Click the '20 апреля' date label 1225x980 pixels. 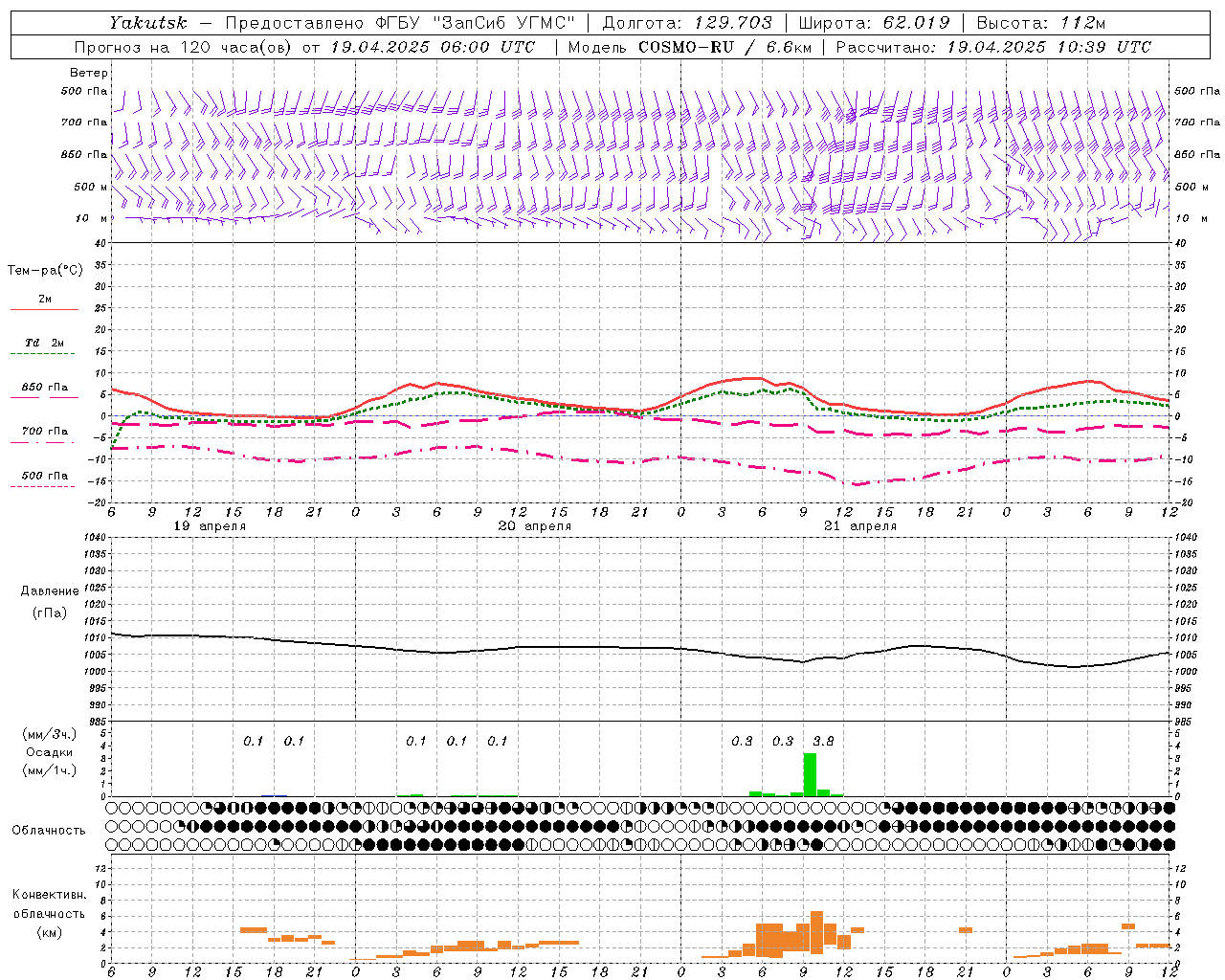click(x=535, y=526)
